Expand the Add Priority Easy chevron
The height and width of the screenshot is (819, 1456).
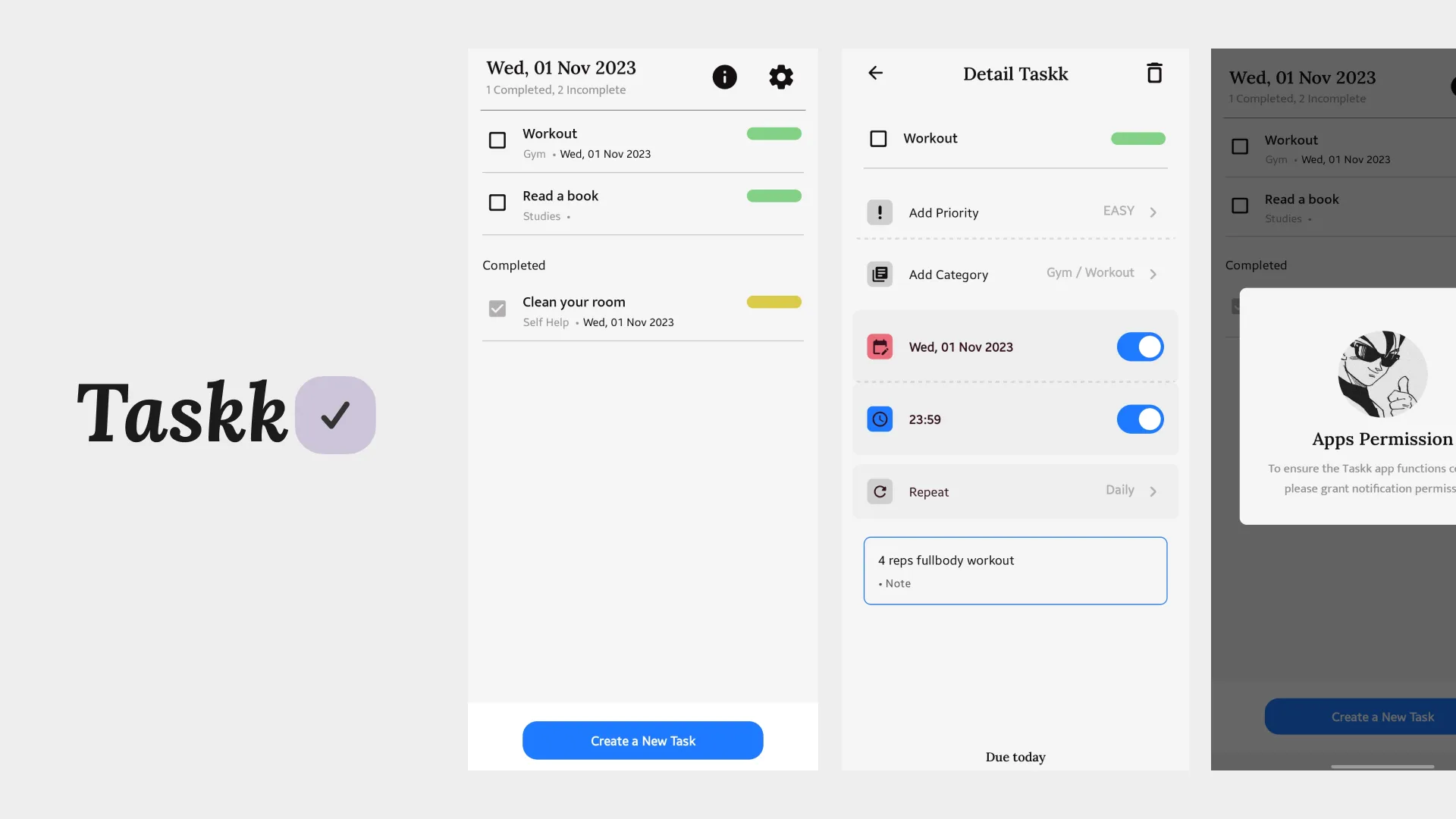click(1153, 211)
